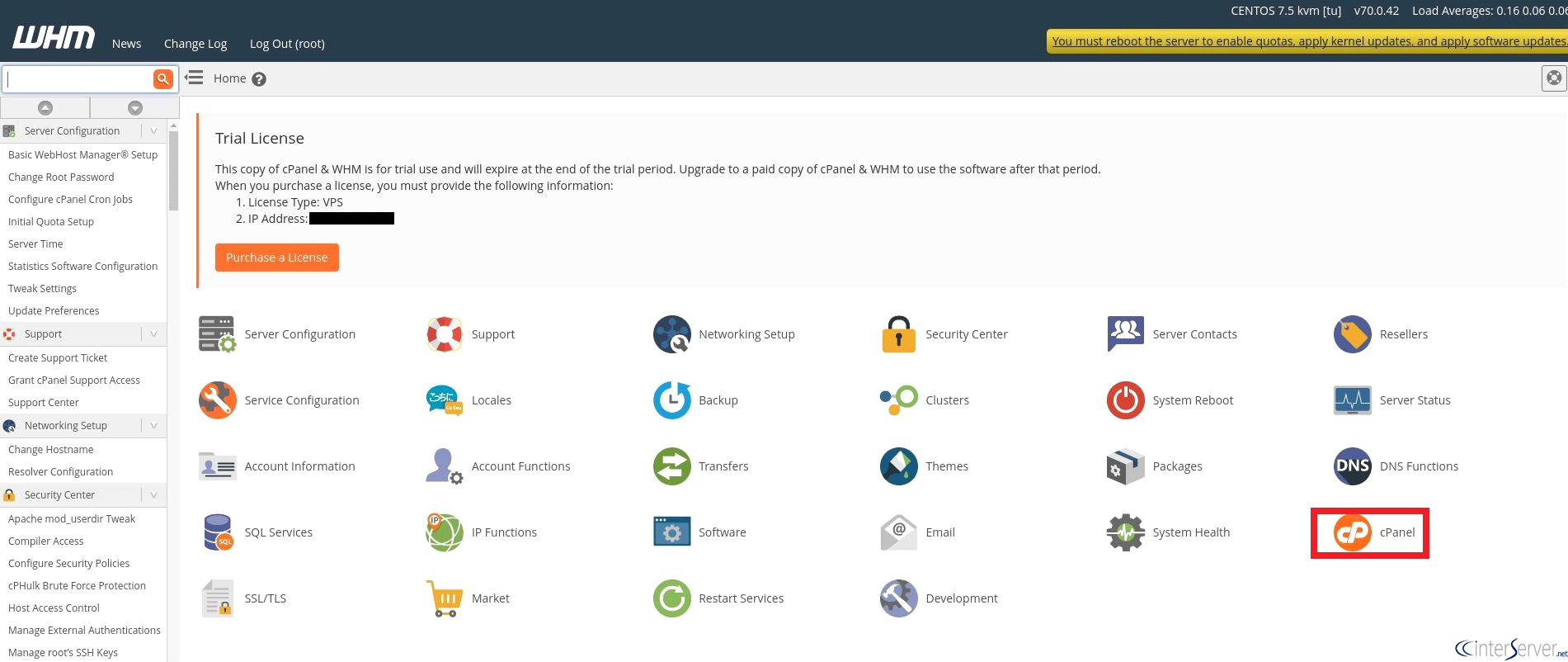Viewport: 1568px width, 662px height.
Task: Open the Resellers tag icon
Action: 1353,334
